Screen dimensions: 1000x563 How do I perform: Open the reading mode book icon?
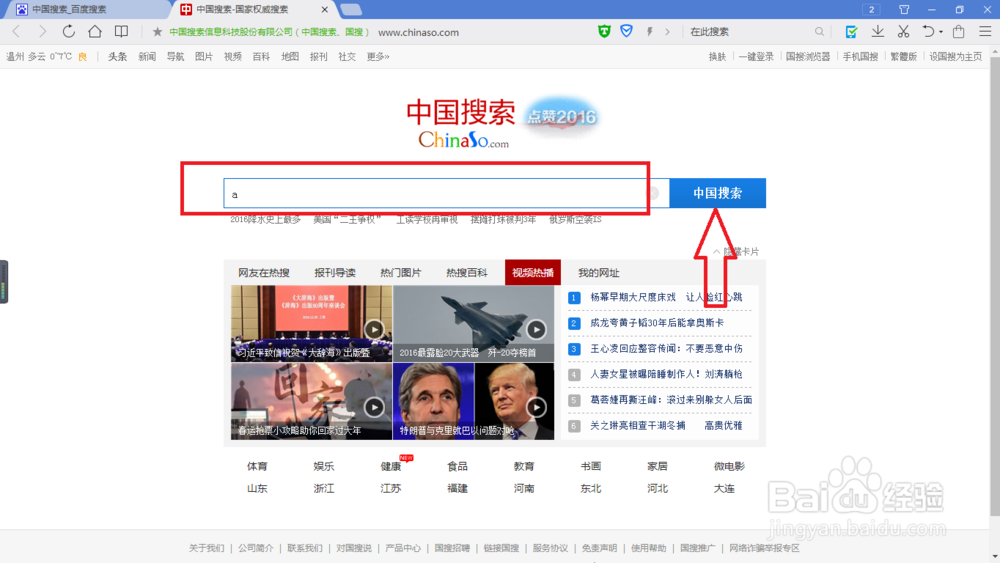click(x=121, y=31)
